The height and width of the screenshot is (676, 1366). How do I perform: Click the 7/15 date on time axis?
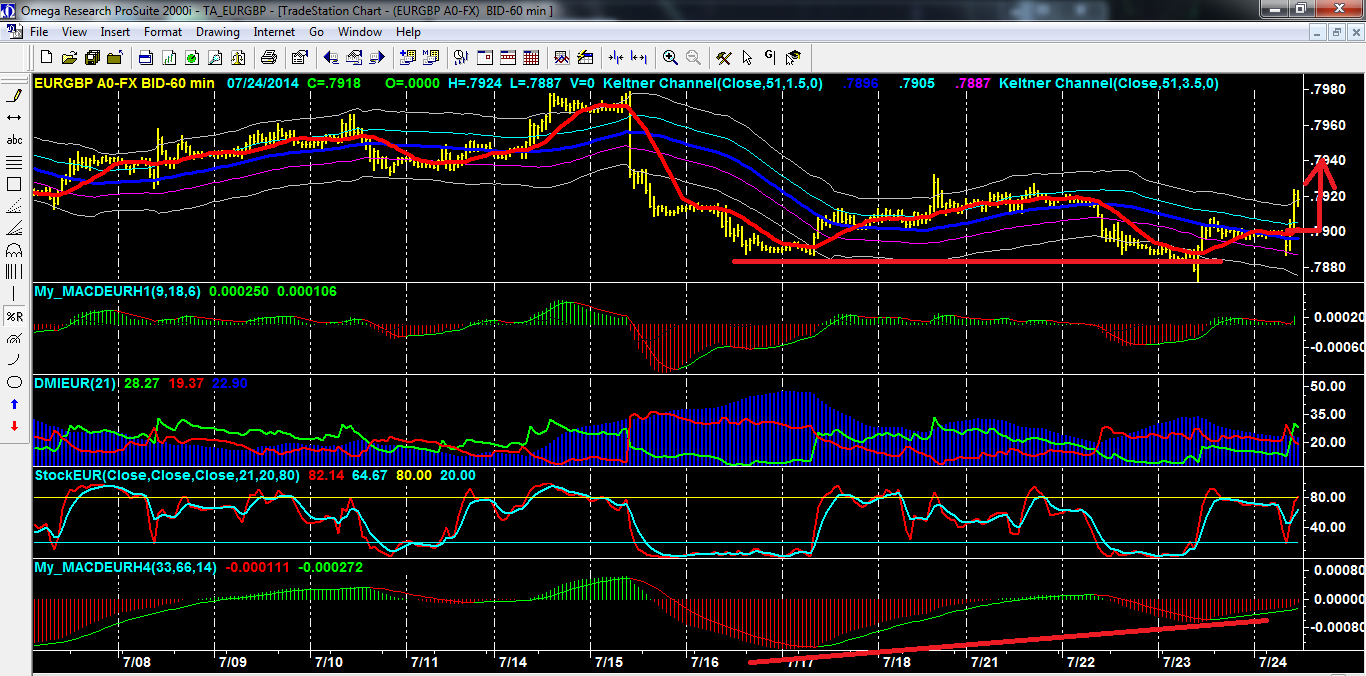tap(609, 662)
